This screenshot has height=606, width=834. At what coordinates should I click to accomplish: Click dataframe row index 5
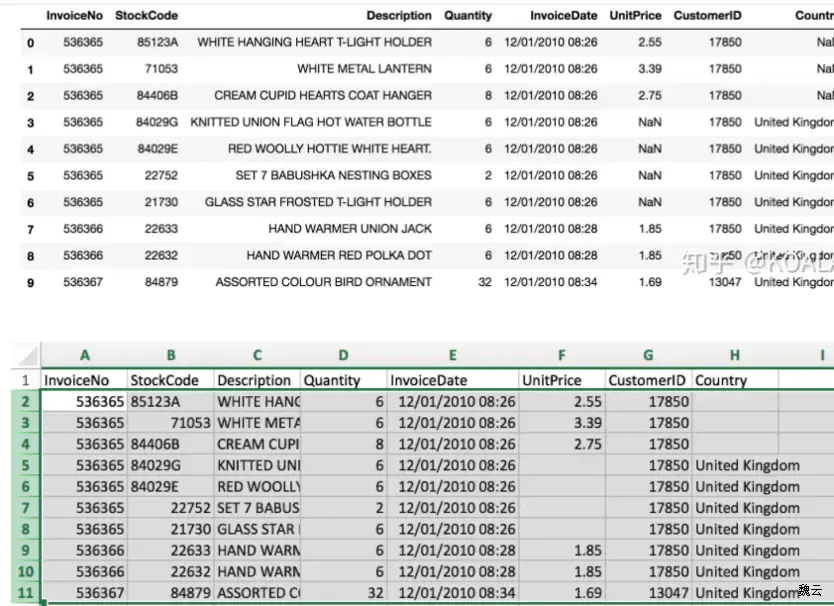(x=30, y=176)
